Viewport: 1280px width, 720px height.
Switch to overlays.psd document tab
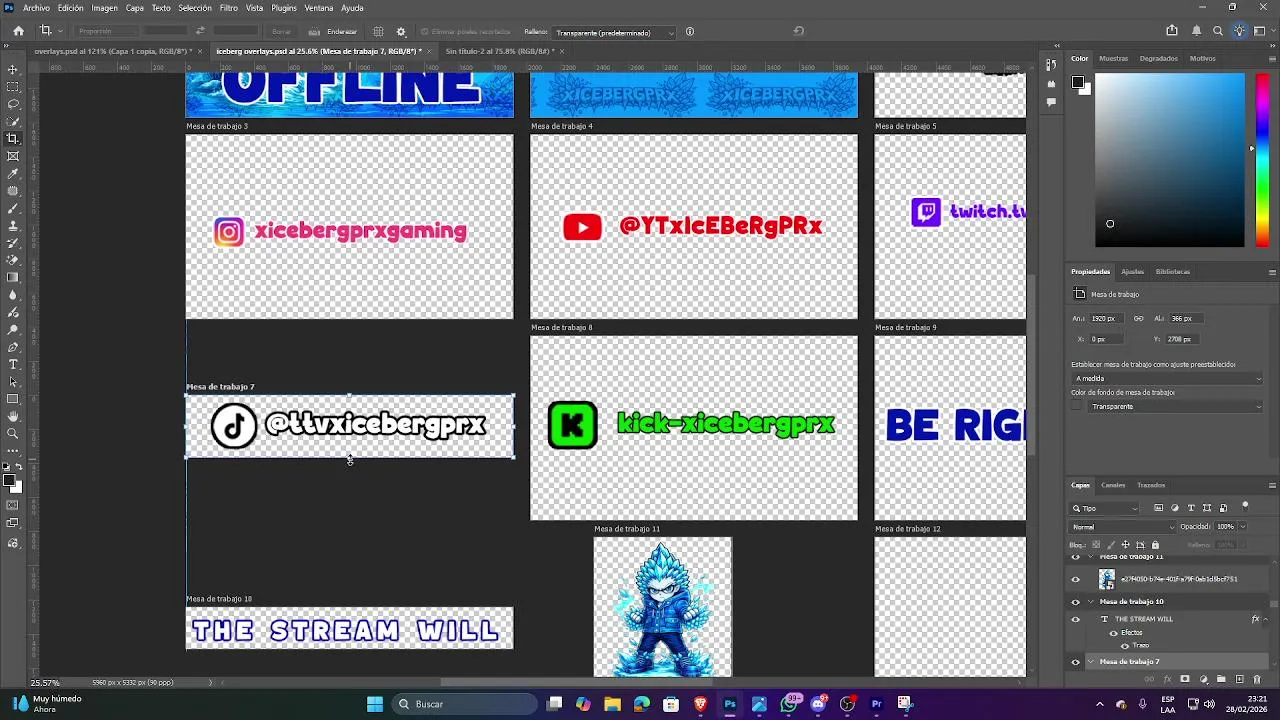coord(114,51)
